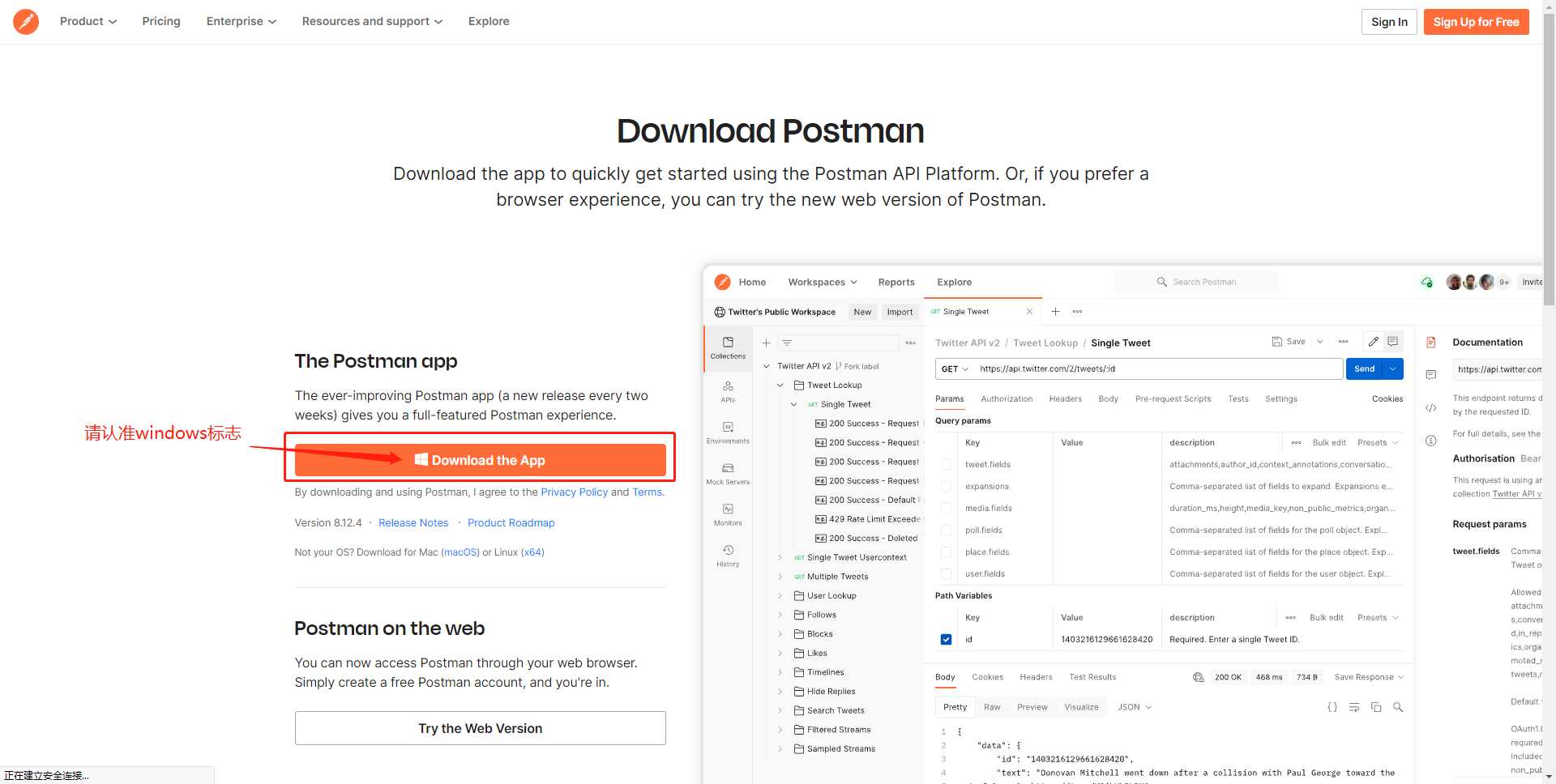Click the Search Postman field
The width and height of the screenshot is (1556, 784).
pyautogui.click(x=1195, y=282)
